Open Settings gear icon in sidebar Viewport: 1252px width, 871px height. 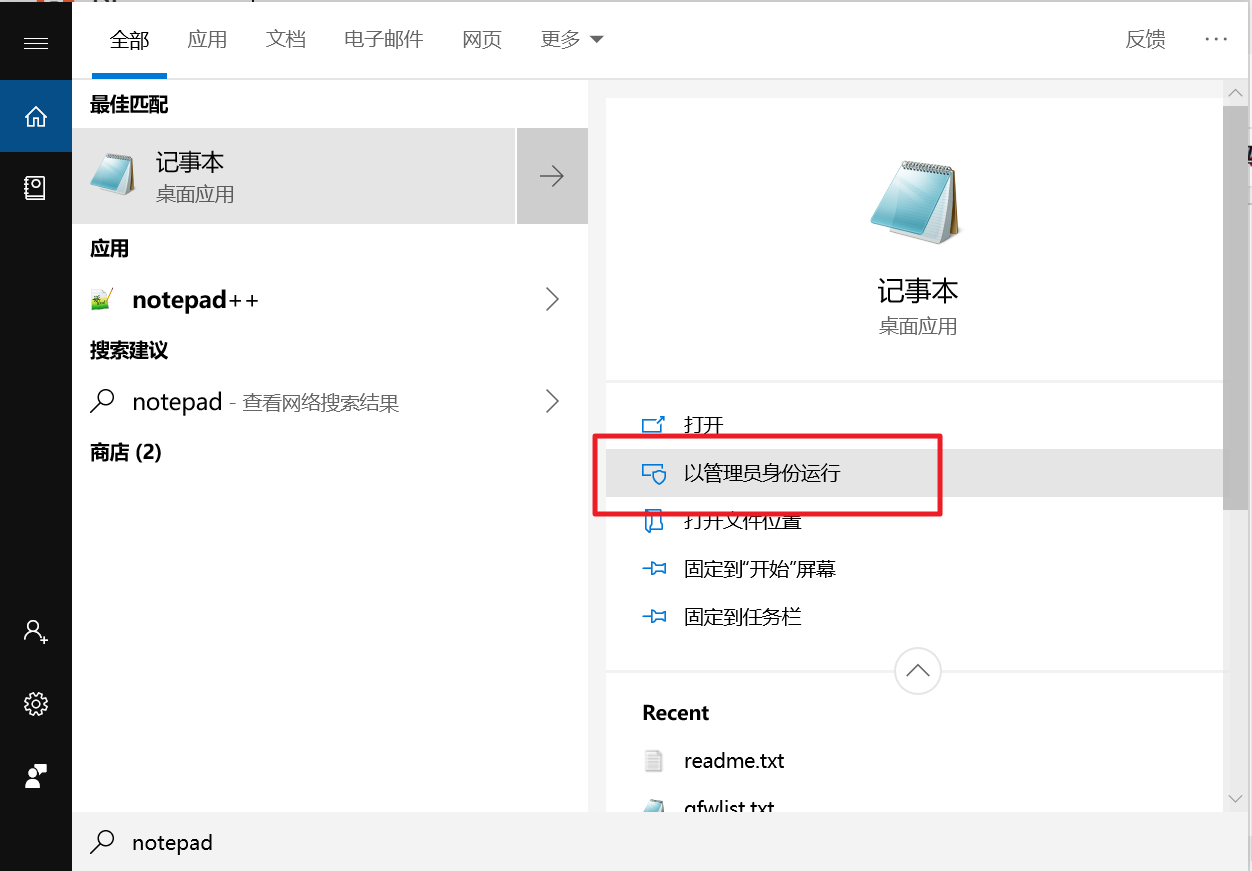36,704
